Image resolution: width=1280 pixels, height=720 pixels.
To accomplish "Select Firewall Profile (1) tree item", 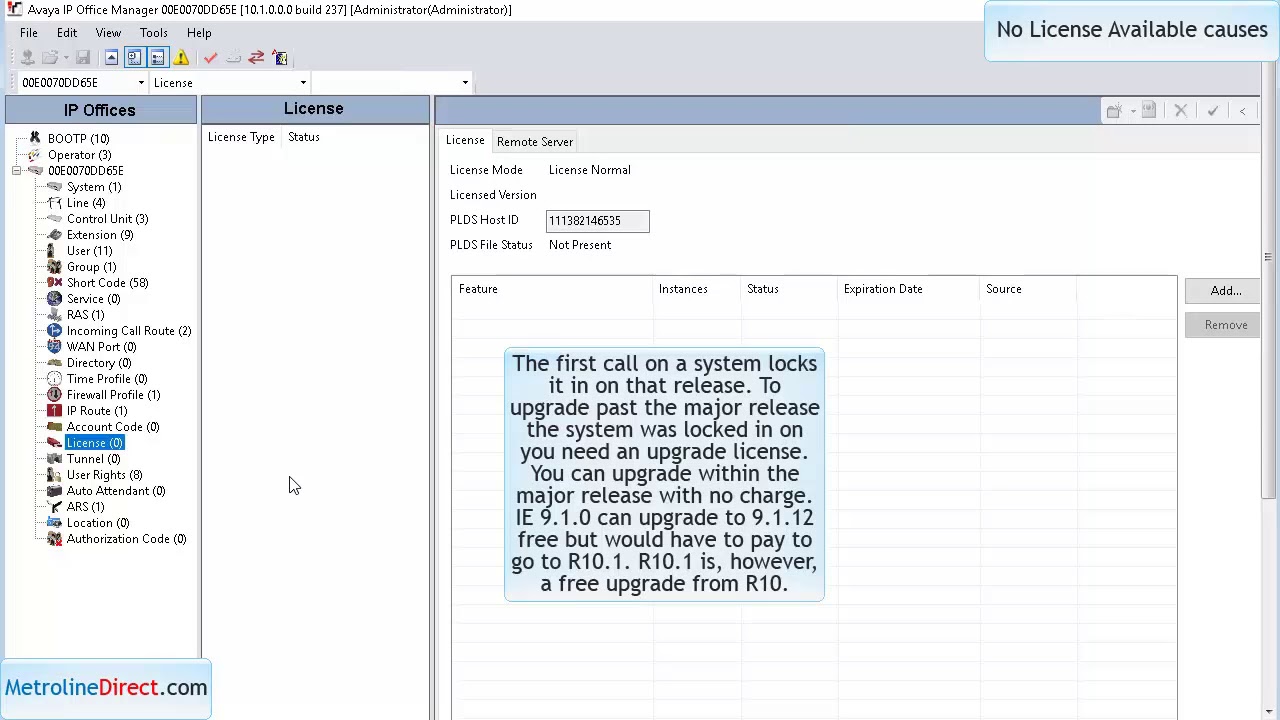I will coord(113,395).
